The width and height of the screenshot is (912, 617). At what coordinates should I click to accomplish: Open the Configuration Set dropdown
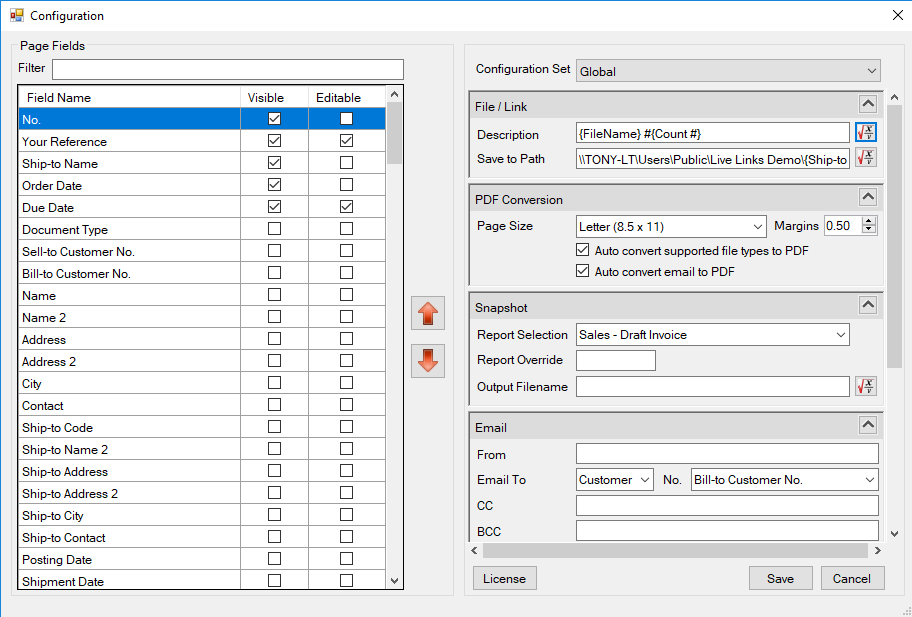[x=728, y=71]
